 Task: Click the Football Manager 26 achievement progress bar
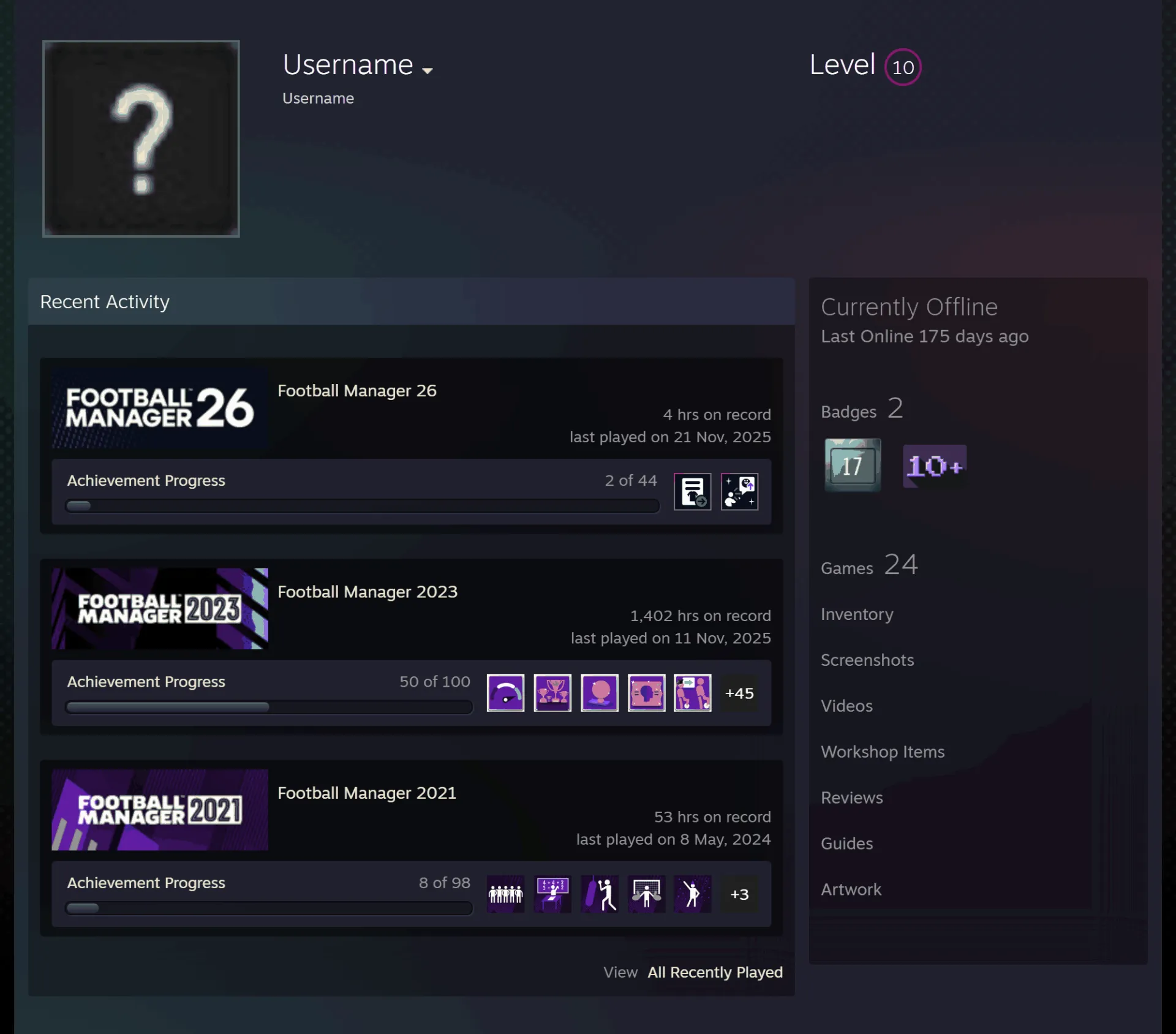[363, 506]
